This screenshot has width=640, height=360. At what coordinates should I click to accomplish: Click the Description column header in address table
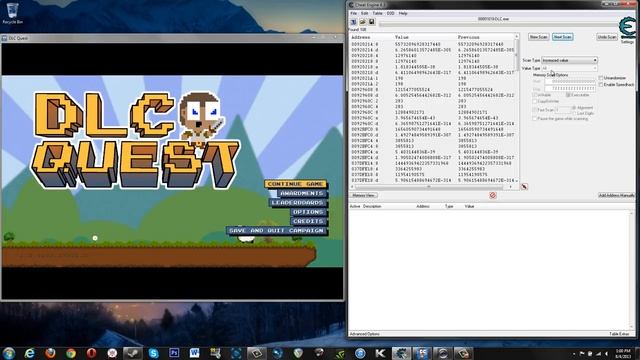[372, 207]
